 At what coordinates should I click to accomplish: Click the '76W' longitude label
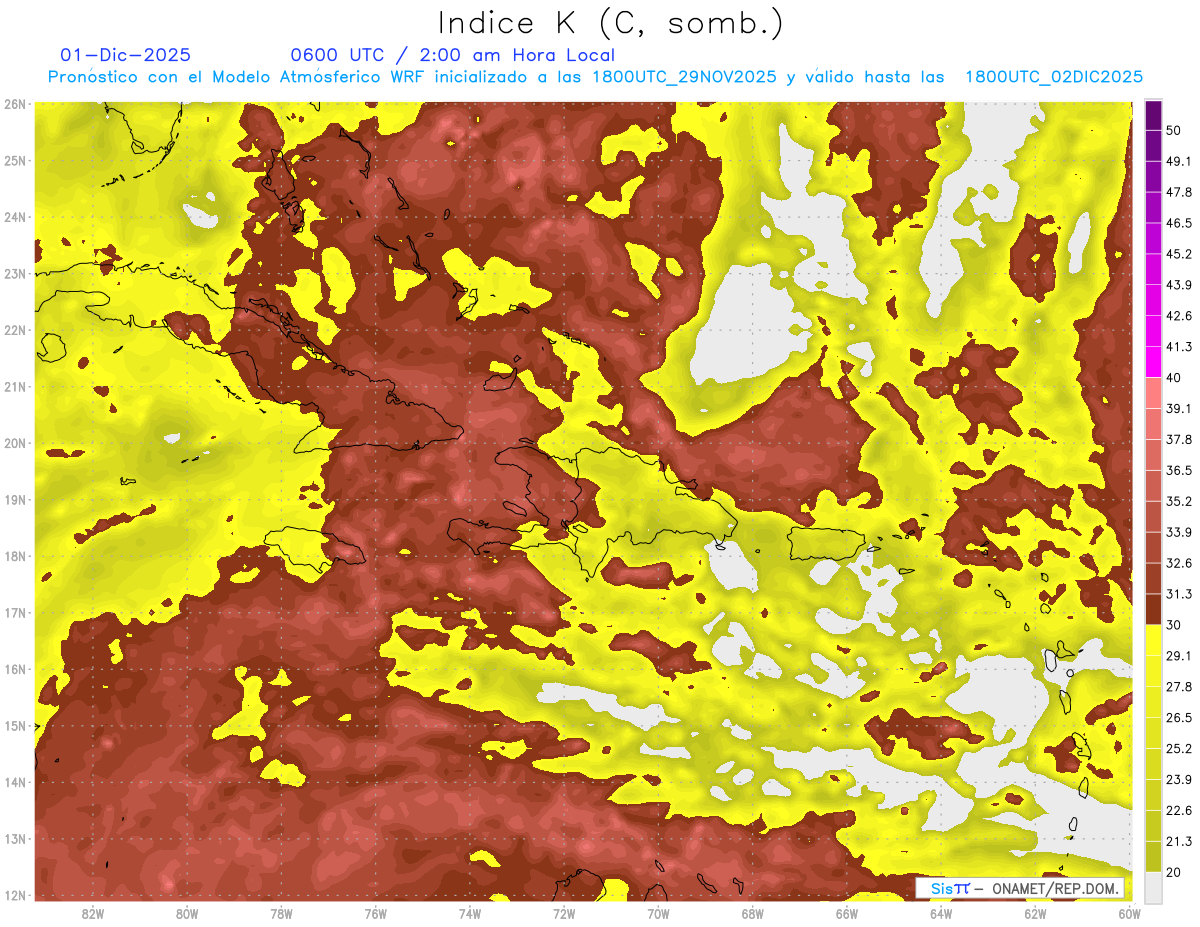click(x=376, y=914)
